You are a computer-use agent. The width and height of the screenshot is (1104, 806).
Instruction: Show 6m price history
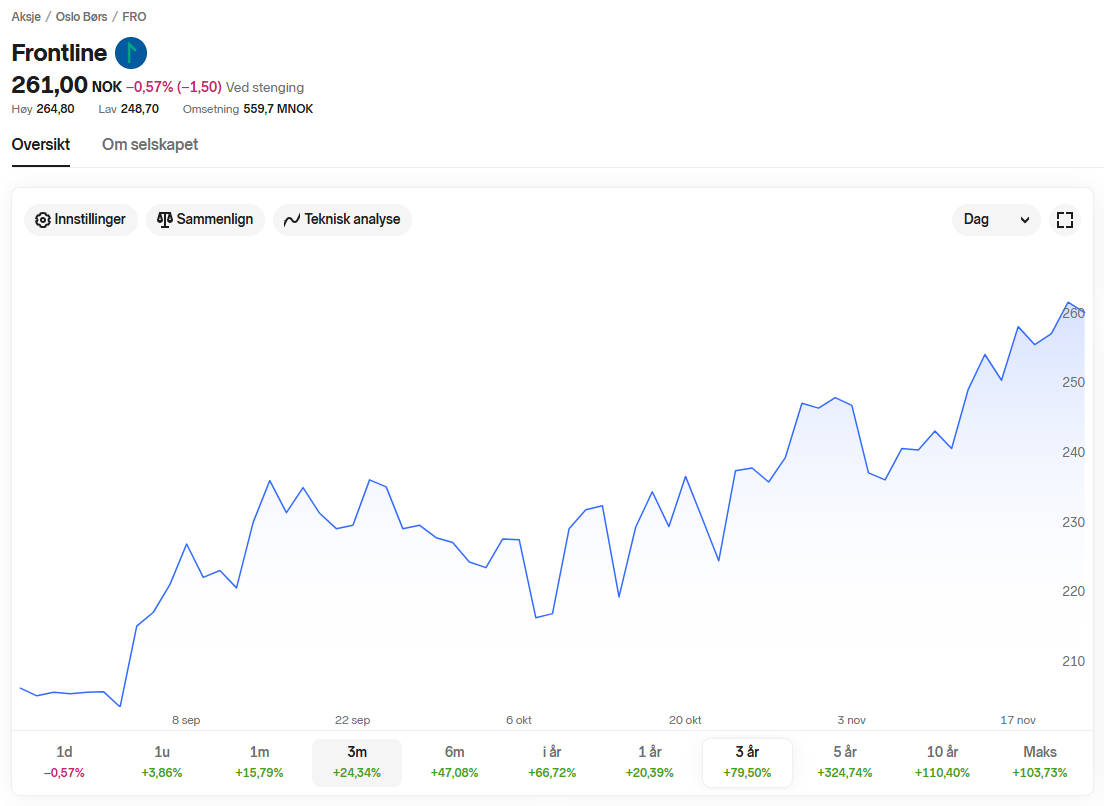click(454, 762)
